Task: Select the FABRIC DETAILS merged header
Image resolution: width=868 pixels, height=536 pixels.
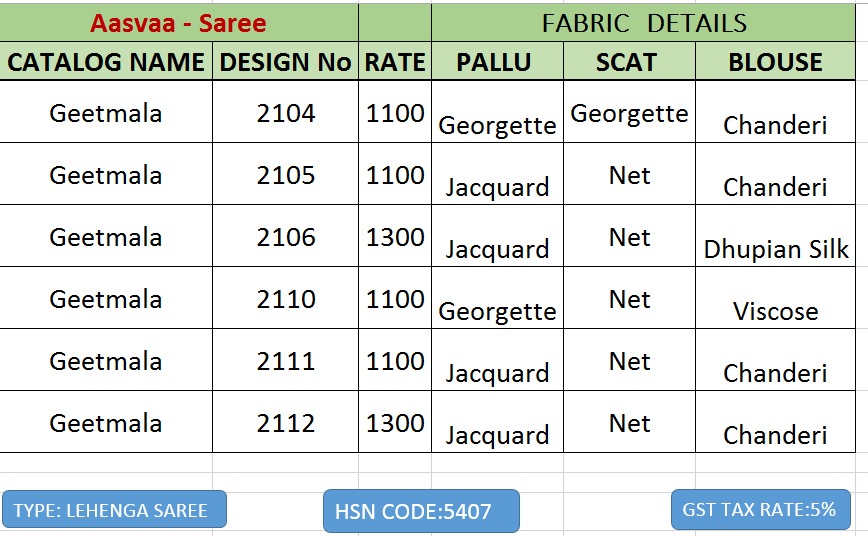Action: coord(644,22)
